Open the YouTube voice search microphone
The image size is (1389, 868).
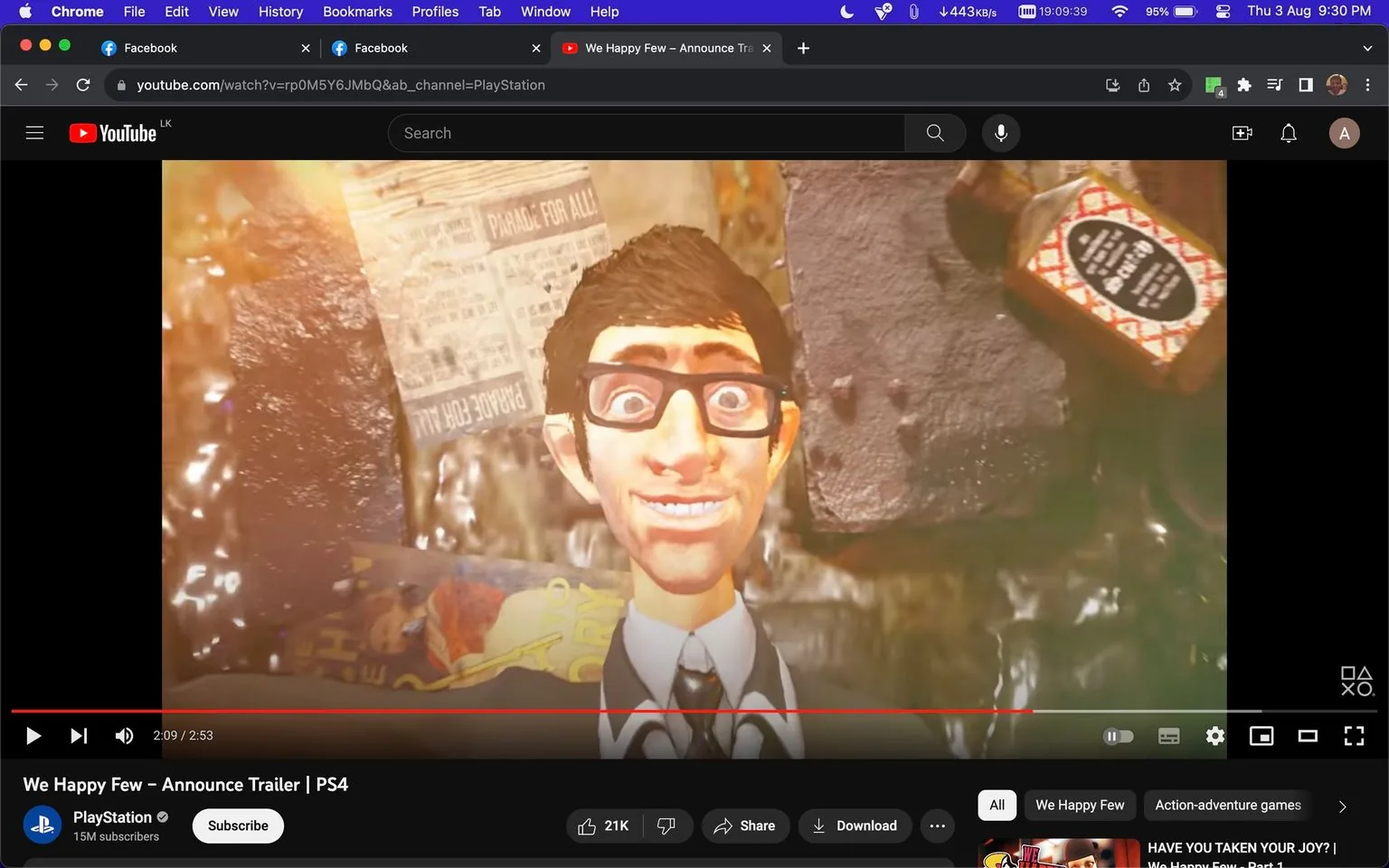pyautogui.click(x=1000, y=132)
